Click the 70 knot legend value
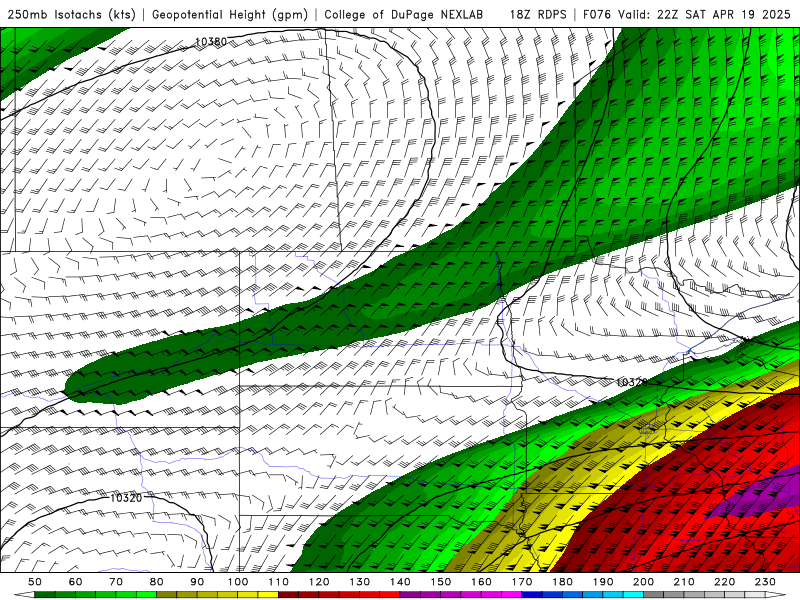 (116, 582)
